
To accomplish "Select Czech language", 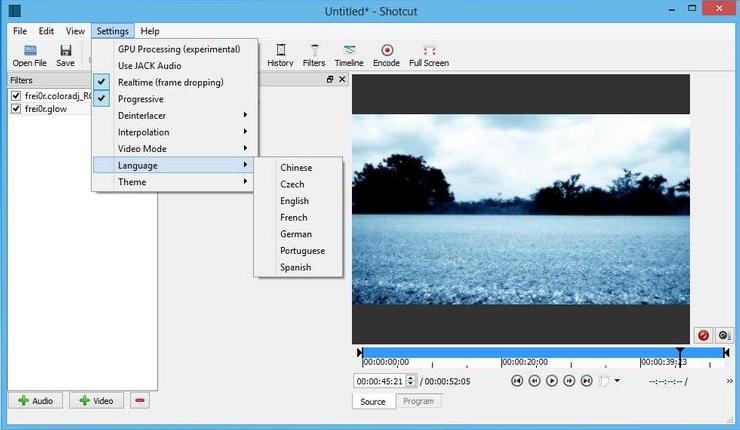I will tap(298, 184).
